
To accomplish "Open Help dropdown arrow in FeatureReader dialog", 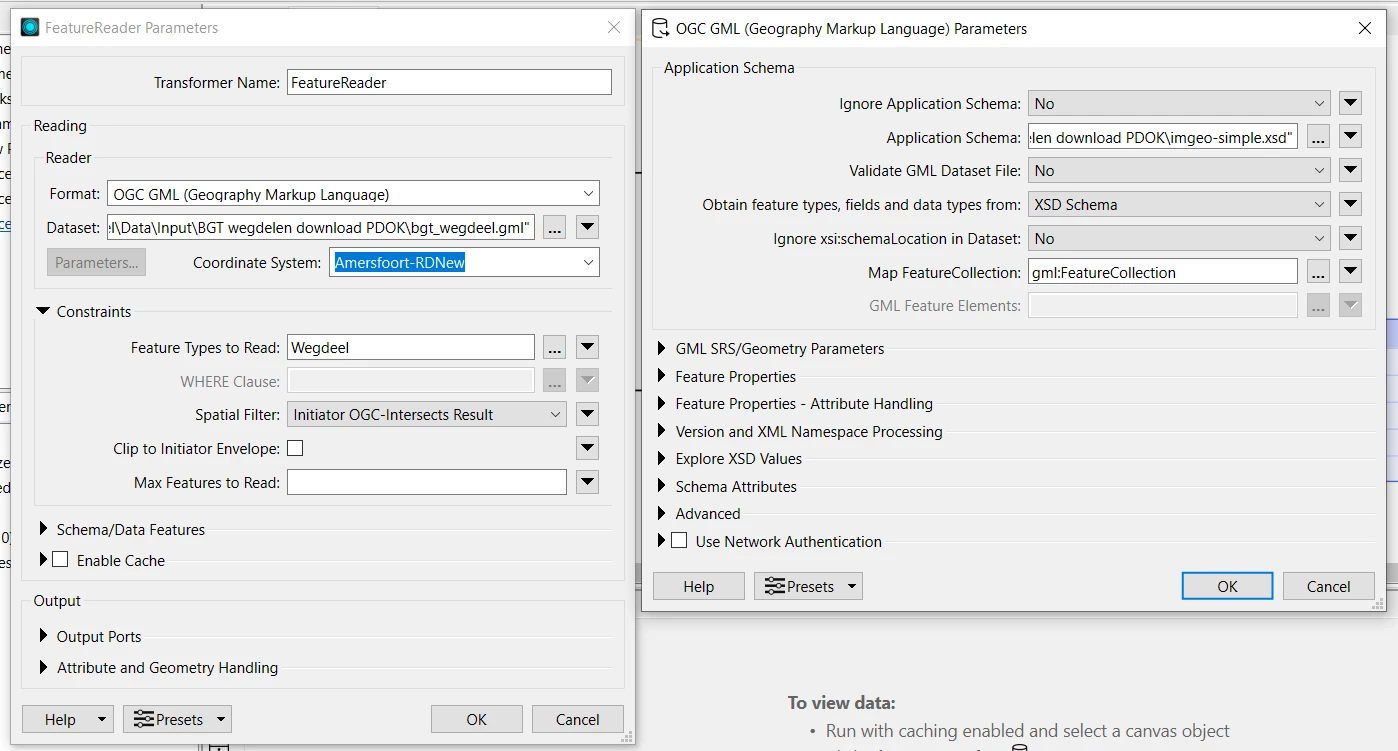I will (x=103, y=719).
